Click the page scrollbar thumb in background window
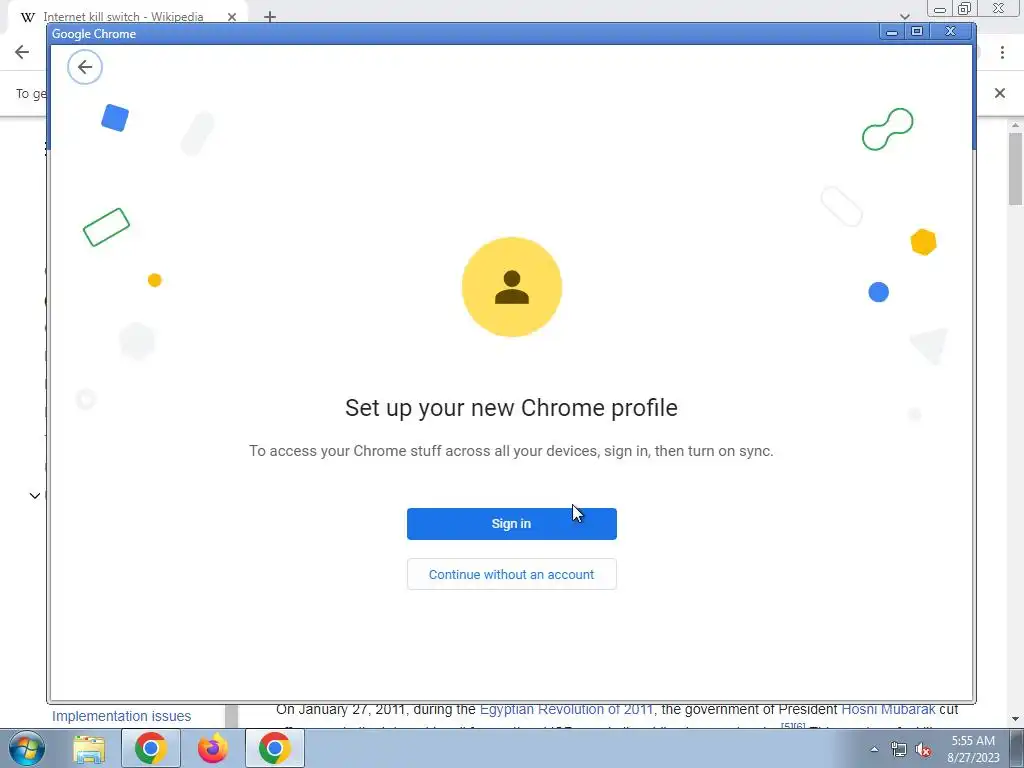1024x768 pixels. tap(1016, 168)
